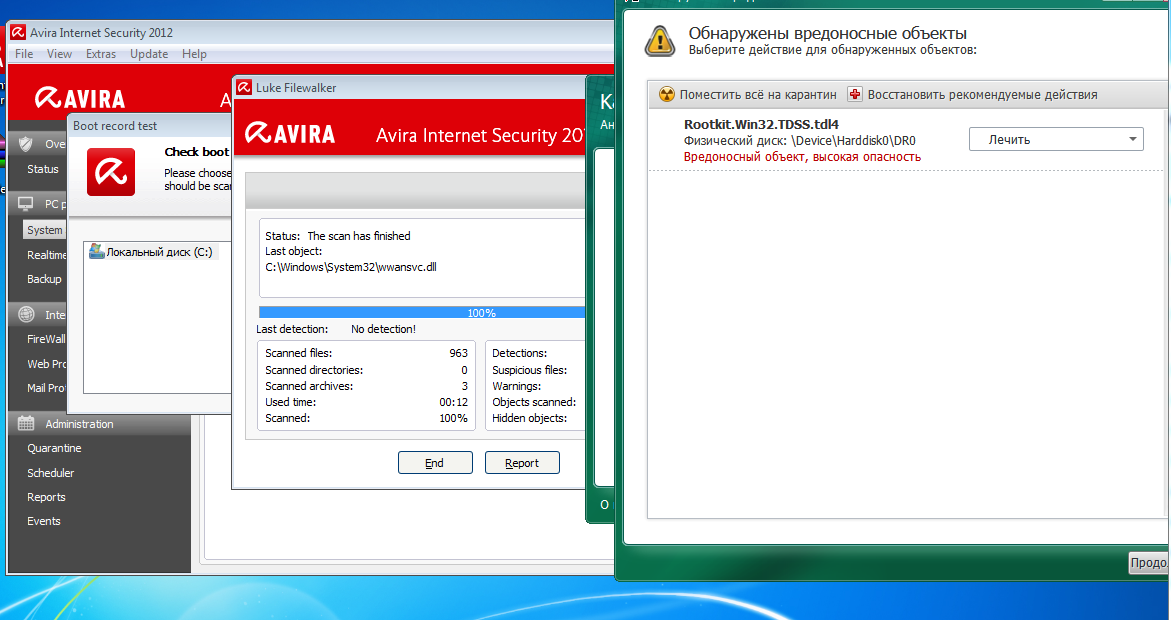
Task: Open the Extras menu in Avira
Action: point(101,54)
